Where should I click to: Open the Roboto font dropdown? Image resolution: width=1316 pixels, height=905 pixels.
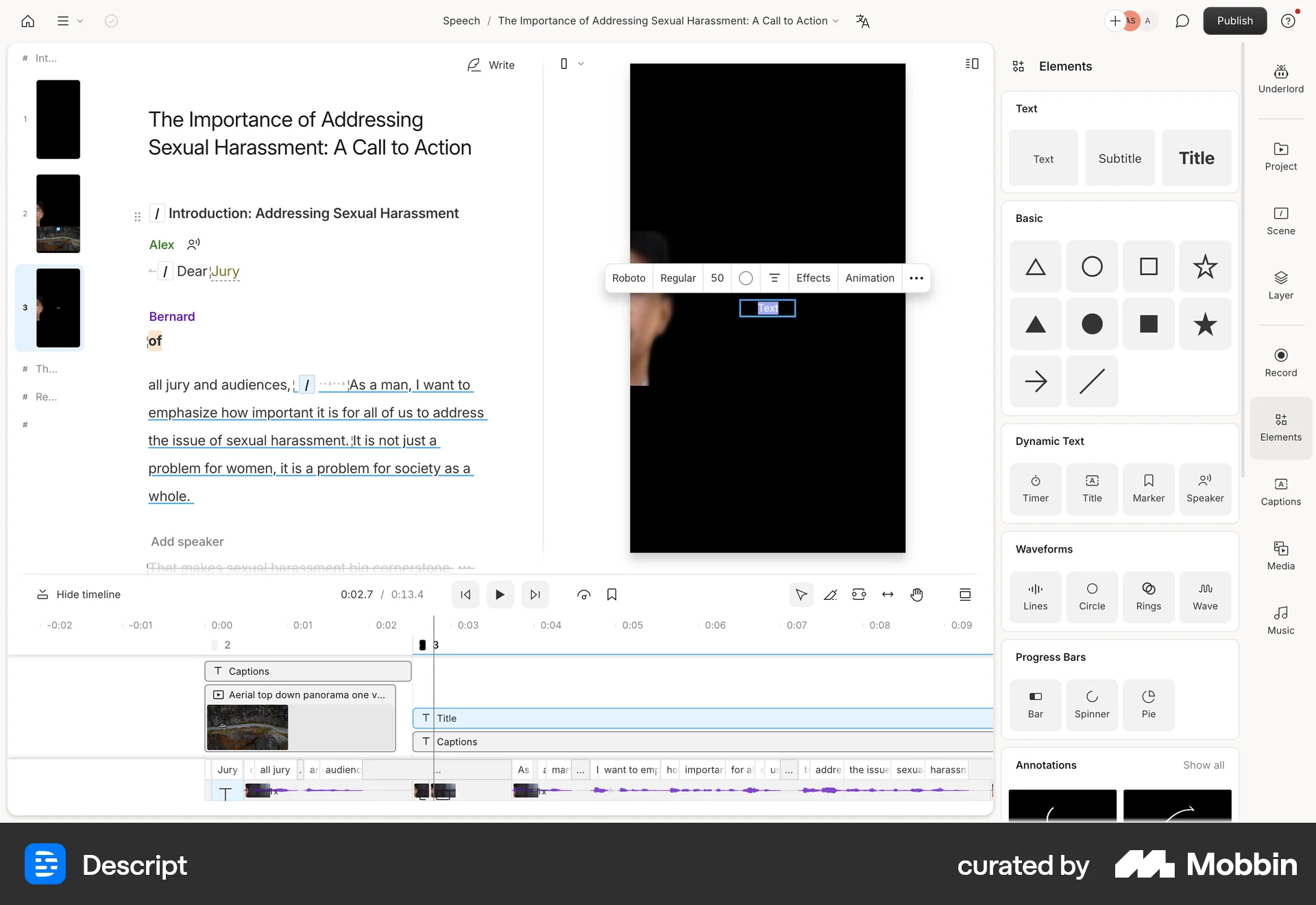coord(629,278)
